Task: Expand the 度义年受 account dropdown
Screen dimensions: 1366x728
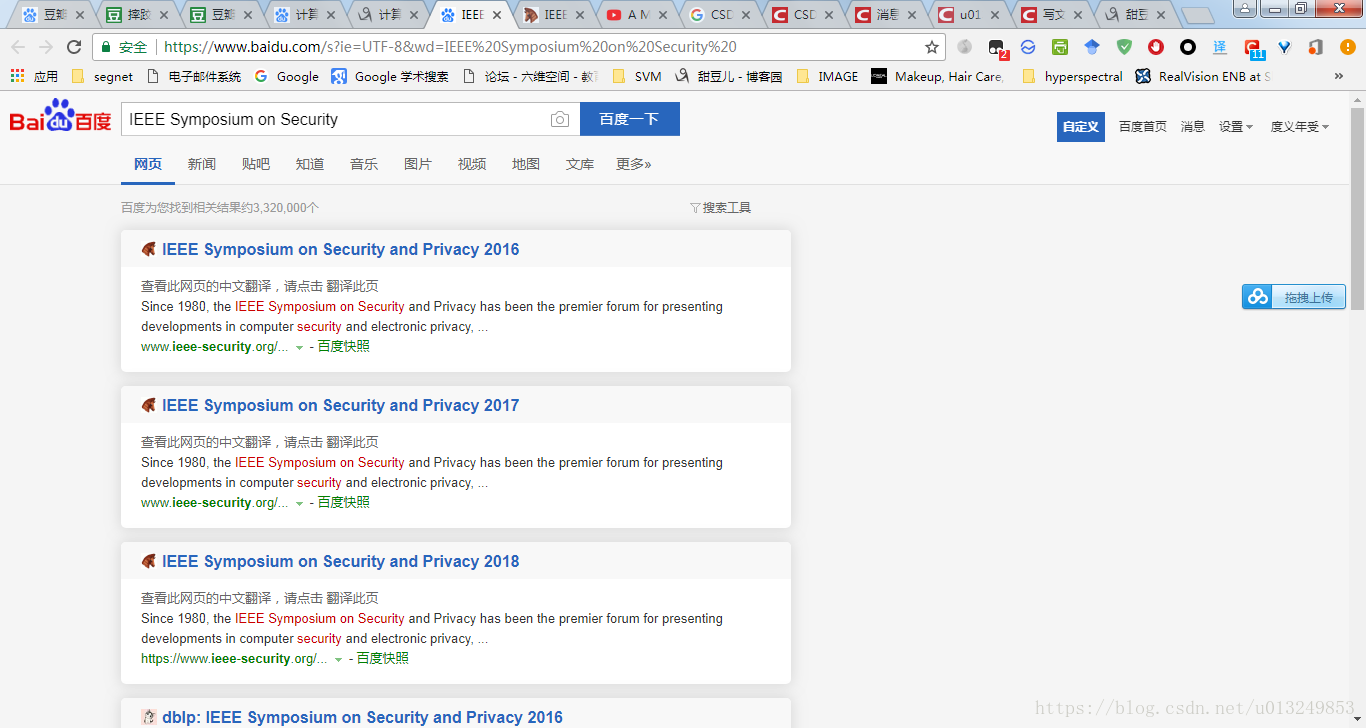Action: 1299,126
